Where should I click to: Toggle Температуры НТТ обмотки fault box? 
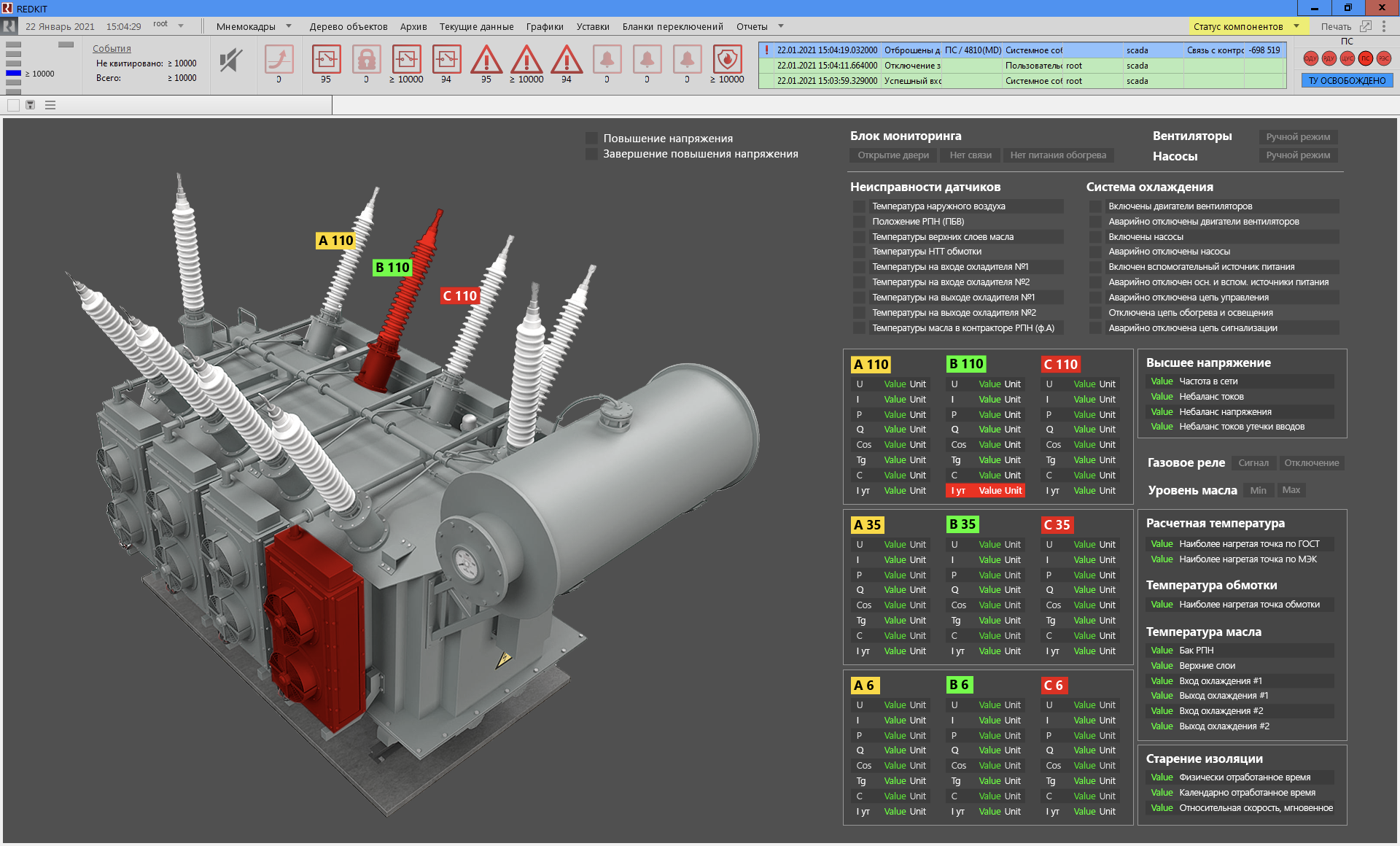pos(859,252)
